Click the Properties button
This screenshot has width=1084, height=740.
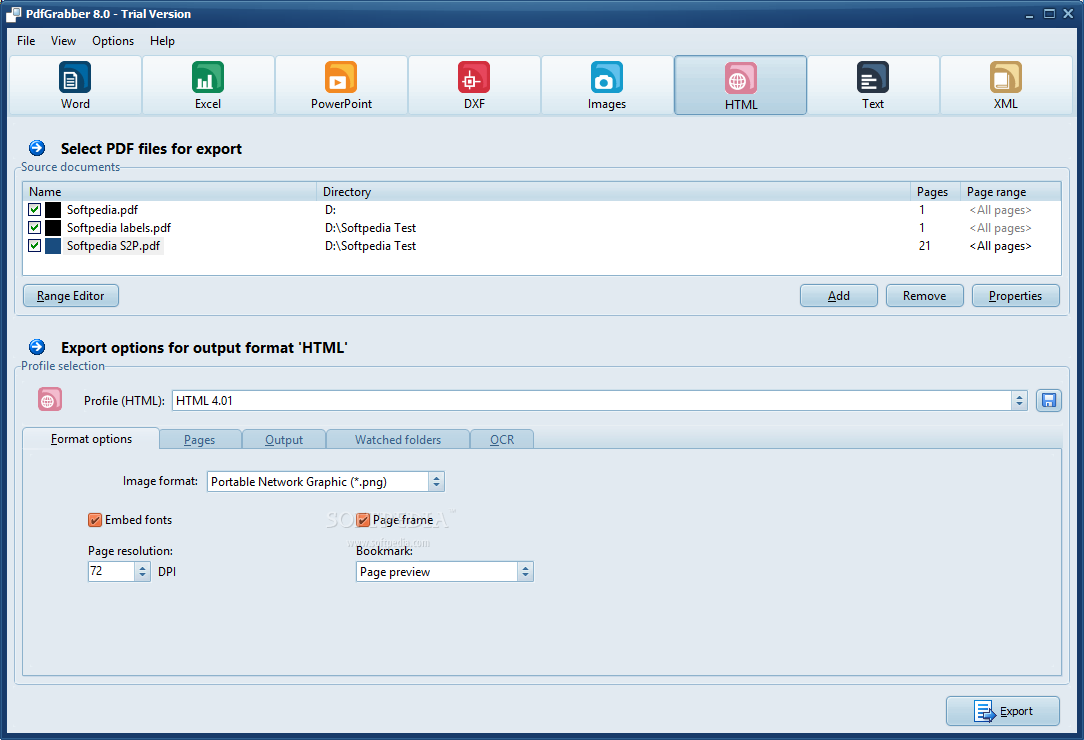tap(1015, 295)
